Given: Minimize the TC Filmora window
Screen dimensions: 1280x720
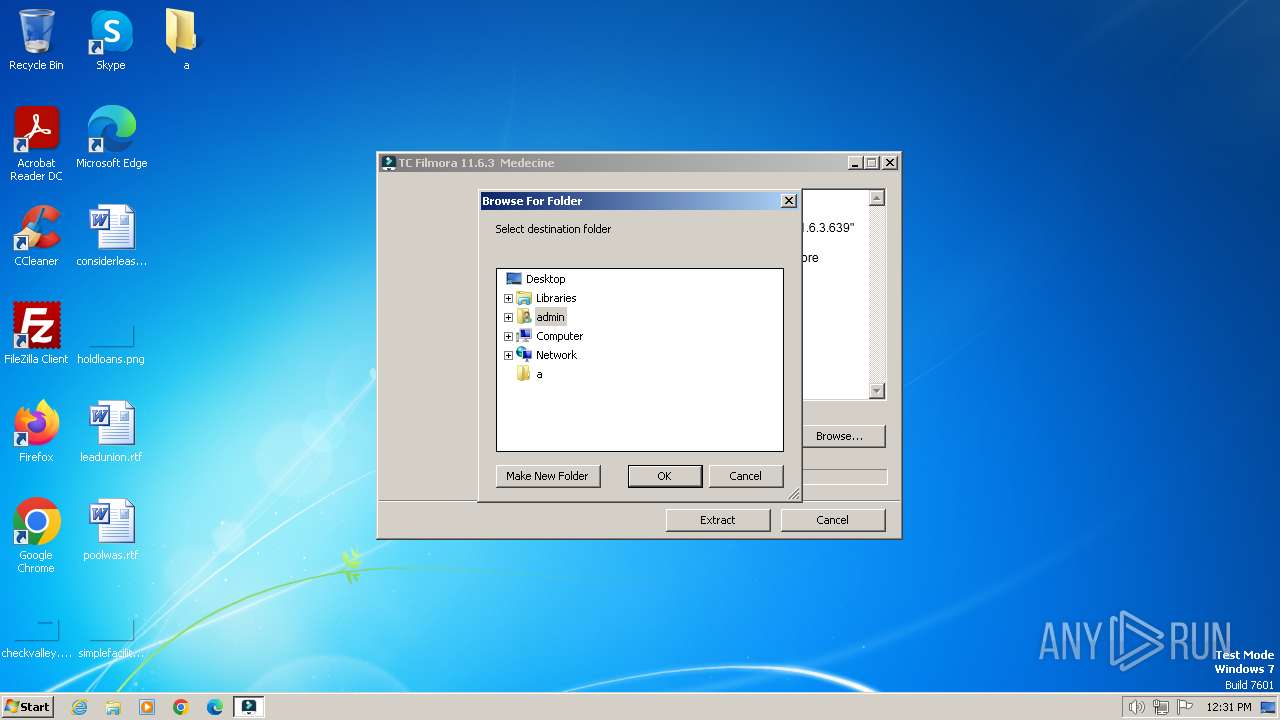Looking at the screenshot, I should click(x=855, y=163).
